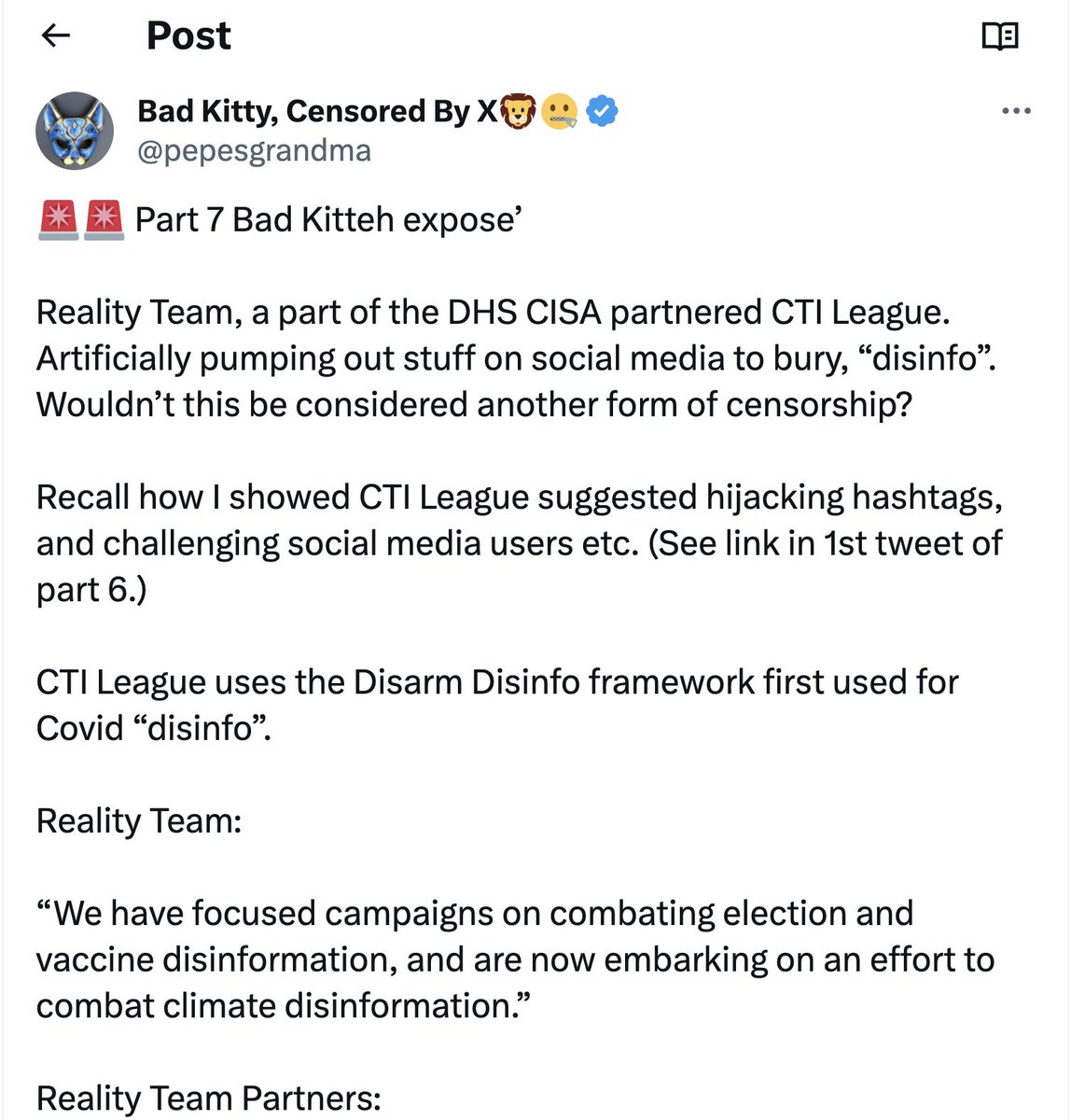The width and height of the screenshot is (1071, 1120).
Task: Click the sentence about another form of censorship
Action: pyautogui.click(x=473, y=405)
